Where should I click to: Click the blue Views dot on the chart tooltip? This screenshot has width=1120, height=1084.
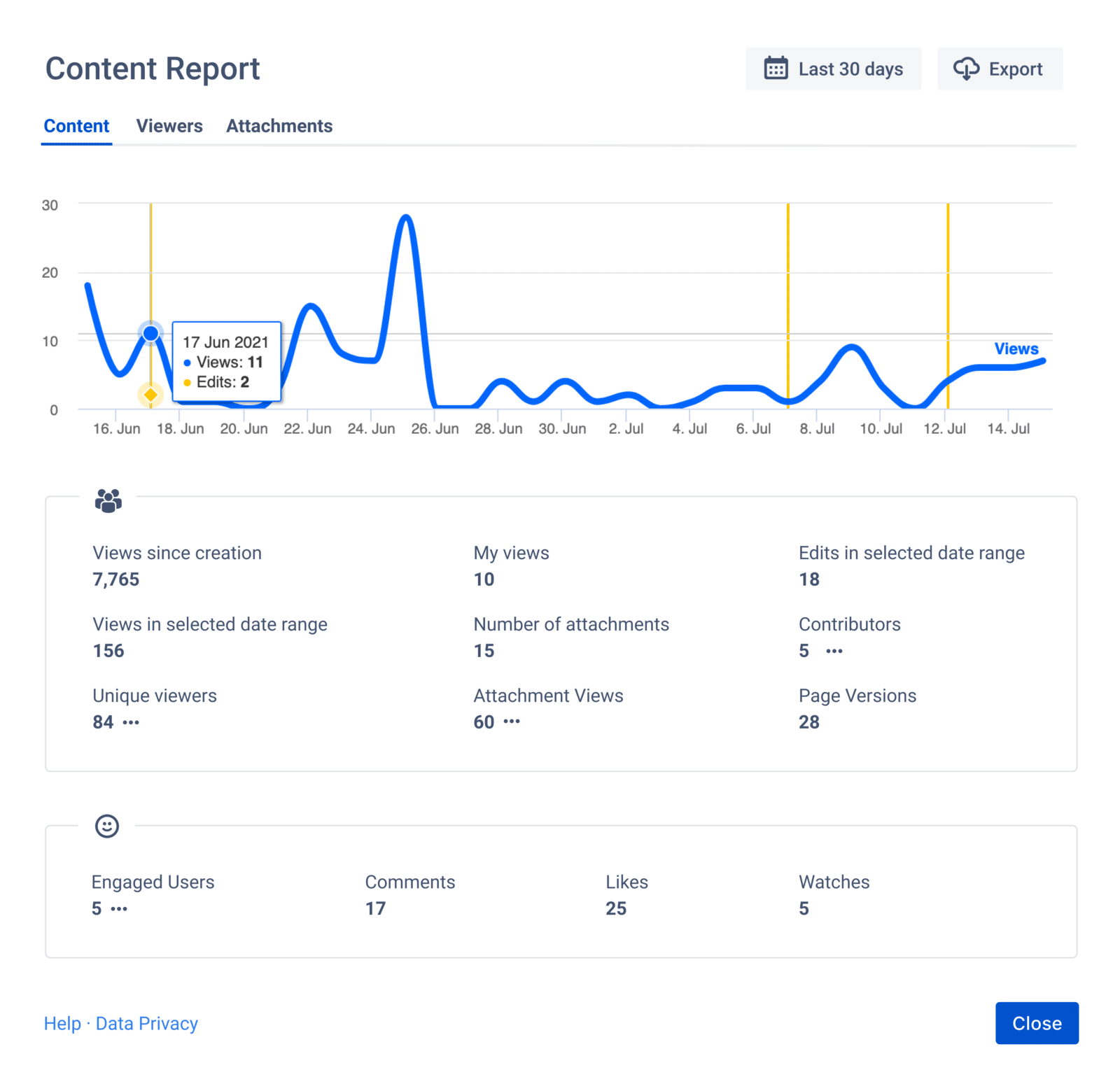coord(150,333)
